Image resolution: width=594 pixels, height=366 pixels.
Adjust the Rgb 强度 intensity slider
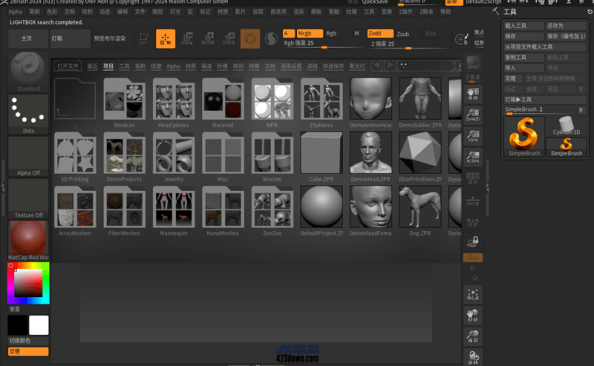click(323, 44)
